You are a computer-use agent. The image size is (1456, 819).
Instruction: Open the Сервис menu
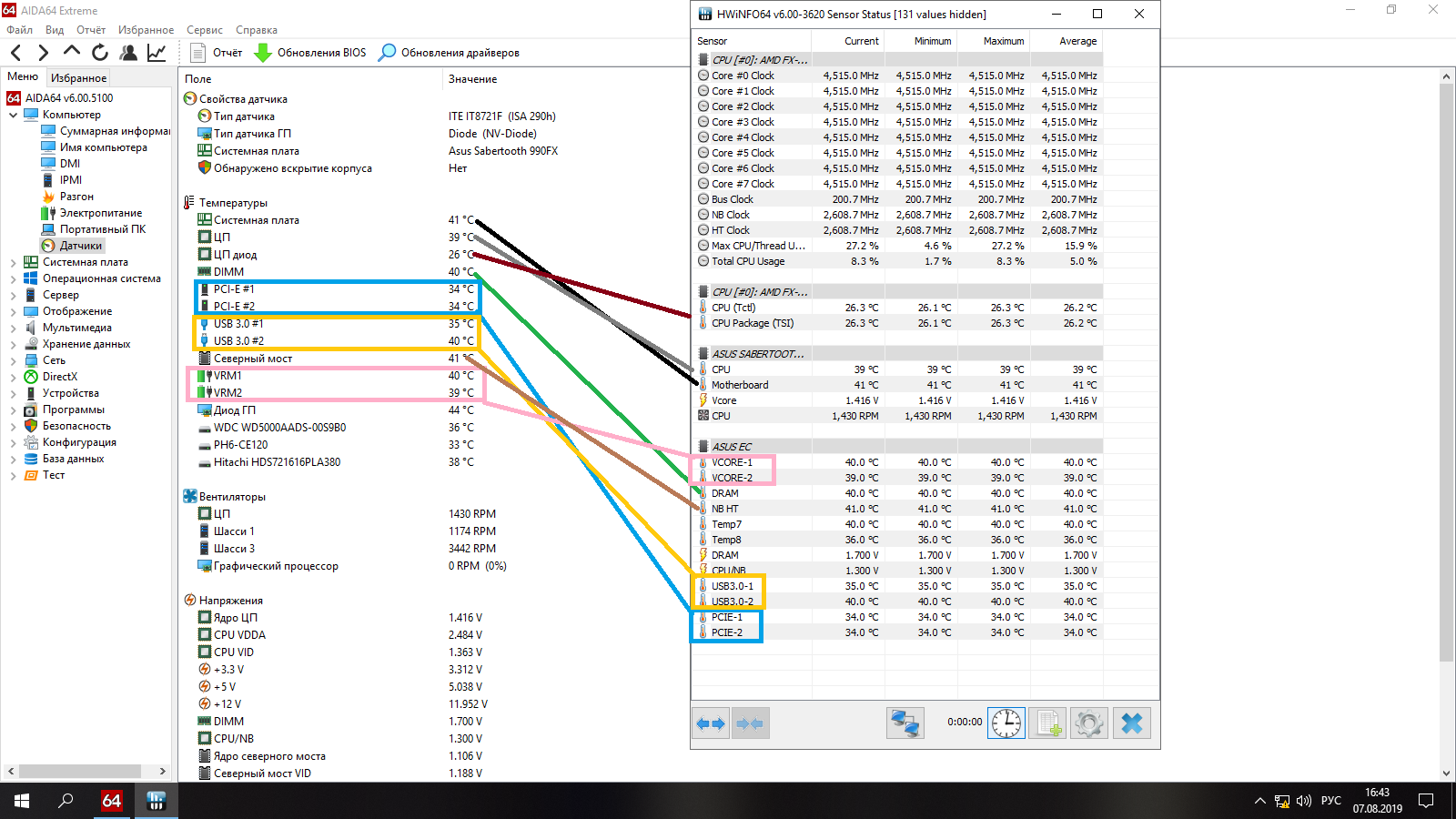[205, 30]
